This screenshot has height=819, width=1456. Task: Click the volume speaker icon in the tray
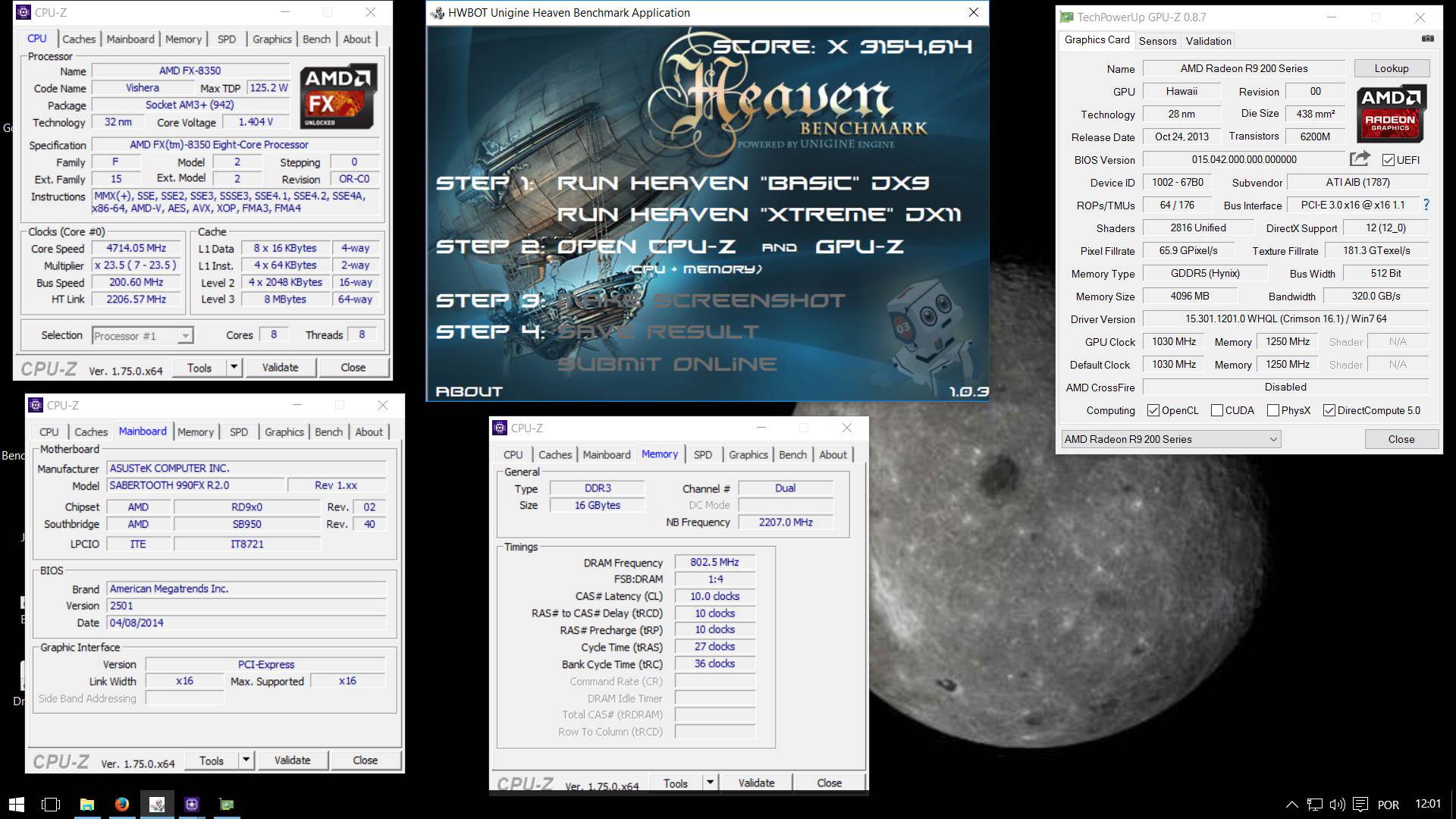(x=1338, y=804)
